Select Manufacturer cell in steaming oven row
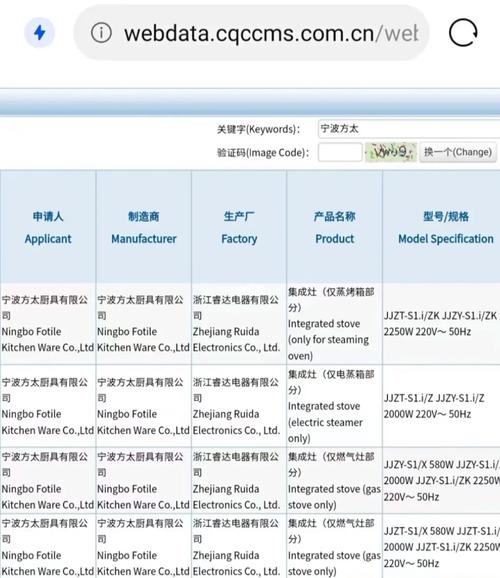 click(143, 324)
